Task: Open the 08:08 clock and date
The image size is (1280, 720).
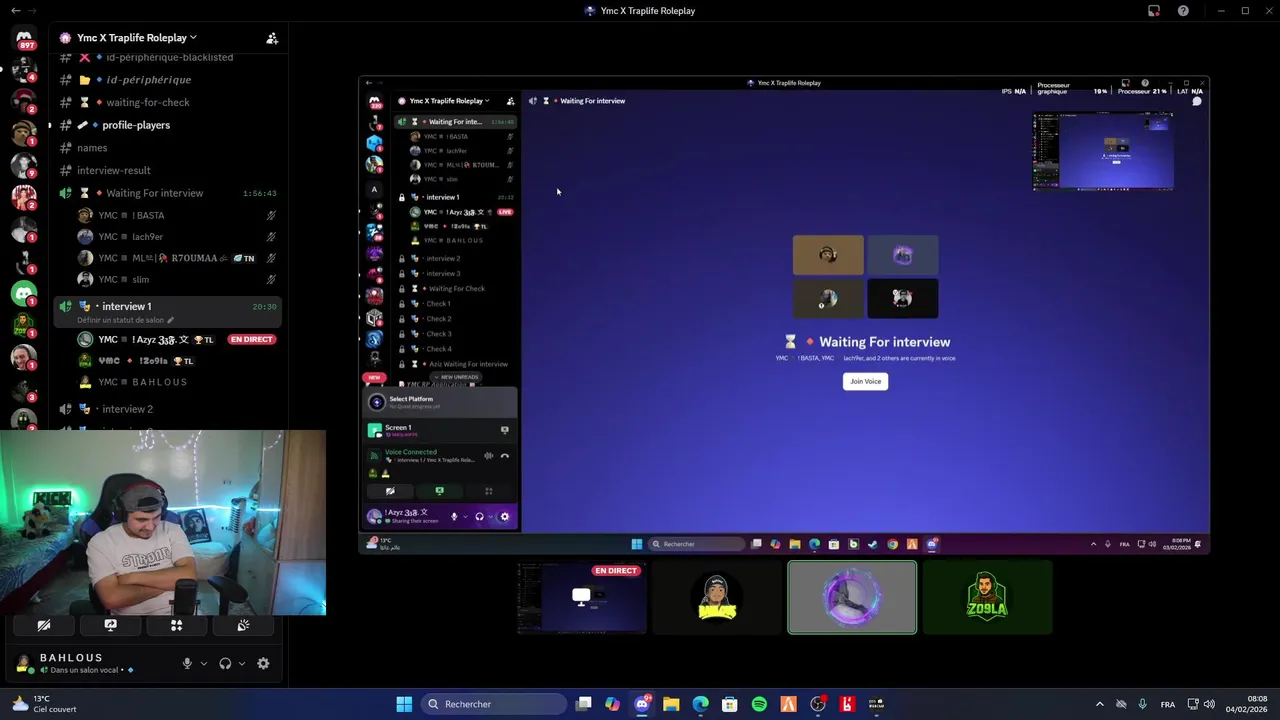Action: pos(1246,704)
